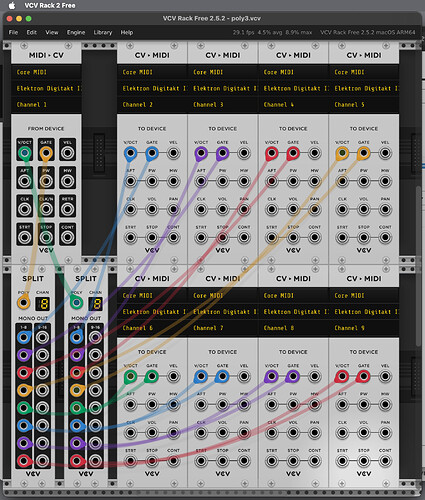Click V/OCT input on Channel 6 CV-MIDI
The width and height of the screenshot is (425, 500).
131,377
